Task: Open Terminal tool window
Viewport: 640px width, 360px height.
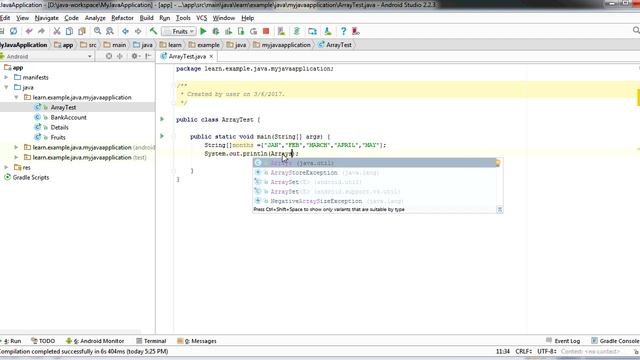Action: click(151, 341)
